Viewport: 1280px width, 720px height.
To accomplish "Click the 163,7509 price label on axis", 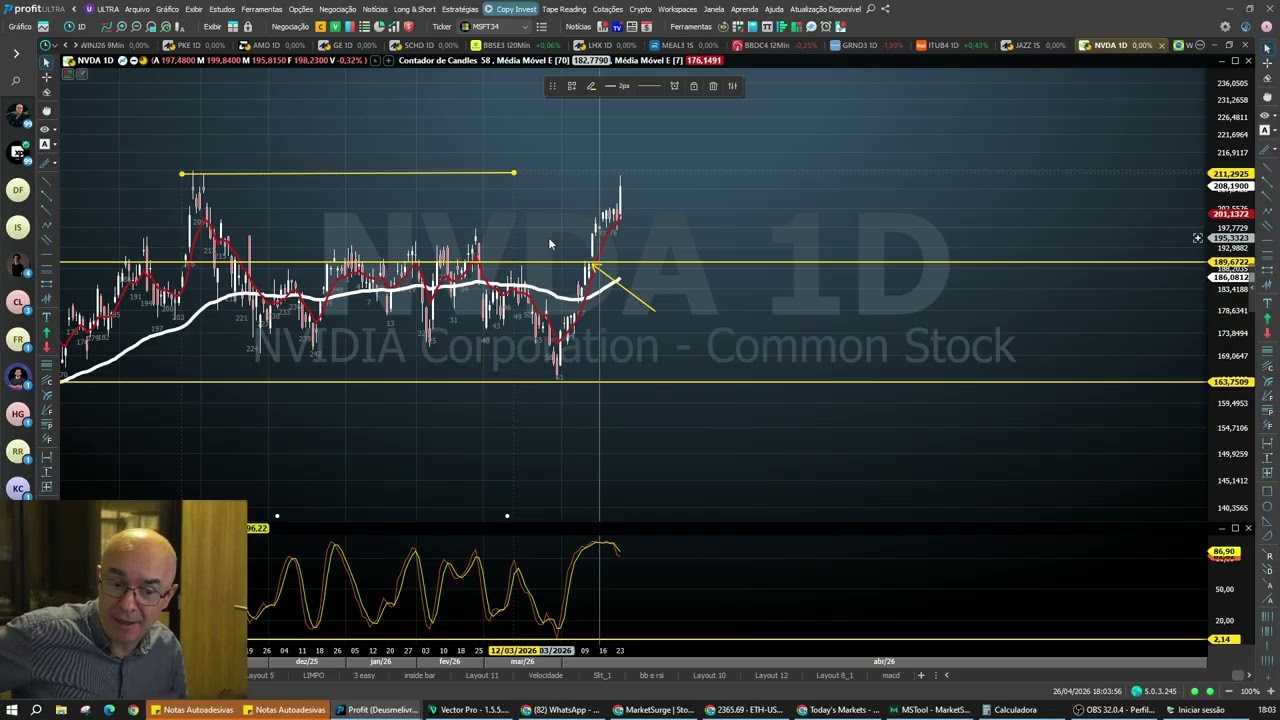I will pos(1231,382).
